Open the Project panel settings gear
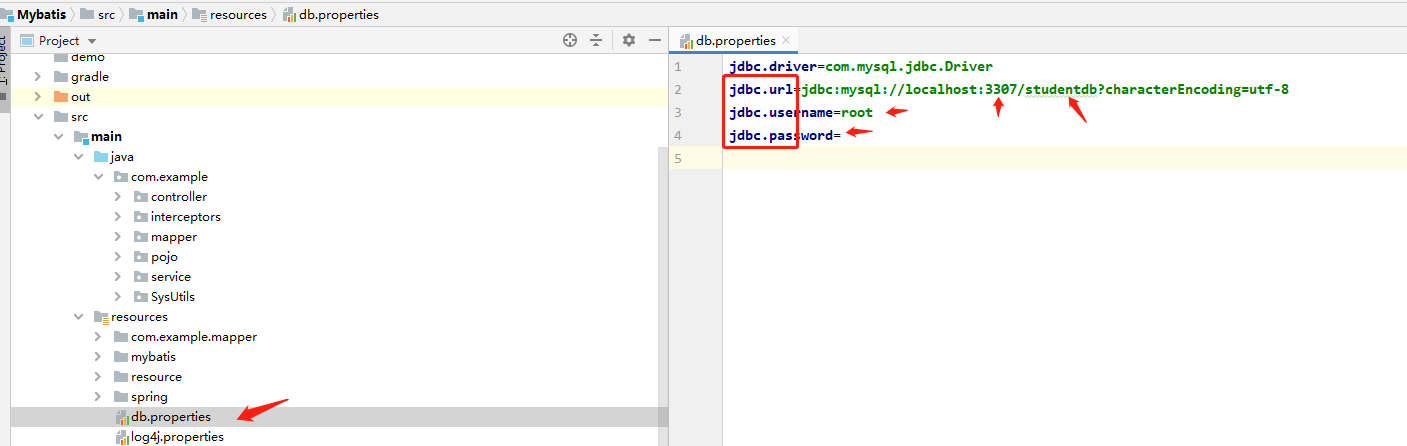Image resolution: width=1407 pixels, height=446 pixels. pos(629,40)
